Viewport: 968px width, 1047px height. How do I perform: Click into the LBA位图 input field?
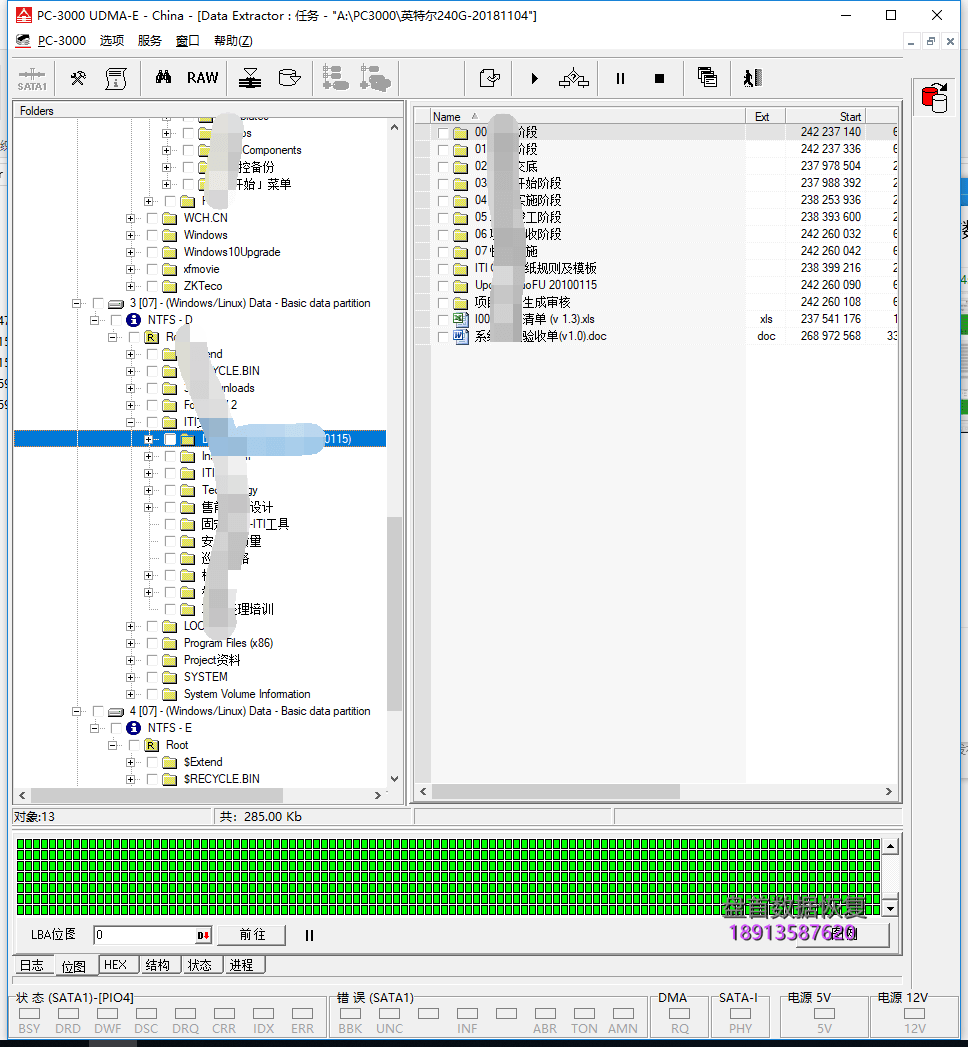(x=145, y=935)
